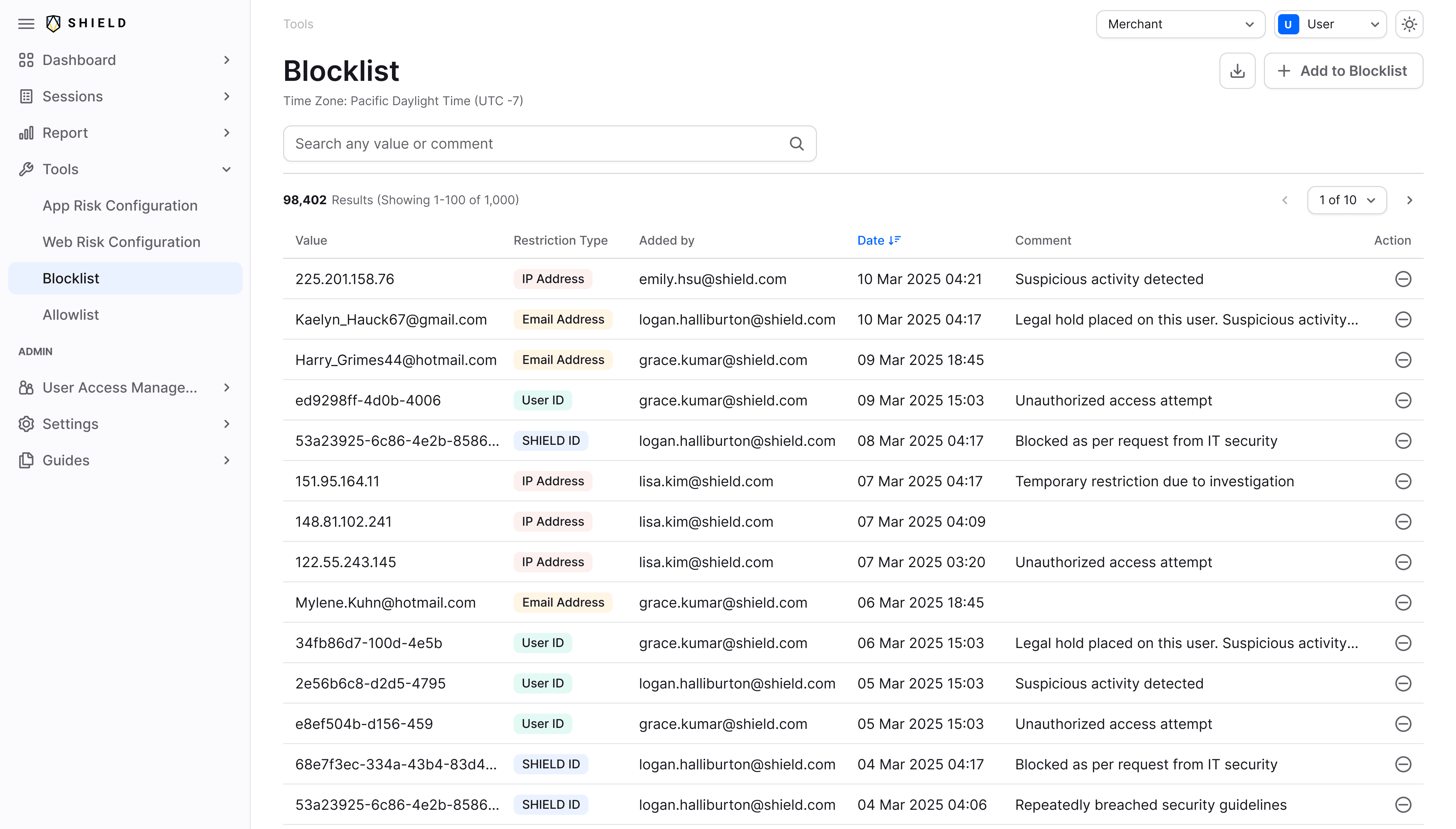Click the Date column sort icon
This screenshot has width=1456, height=829.
894,240
